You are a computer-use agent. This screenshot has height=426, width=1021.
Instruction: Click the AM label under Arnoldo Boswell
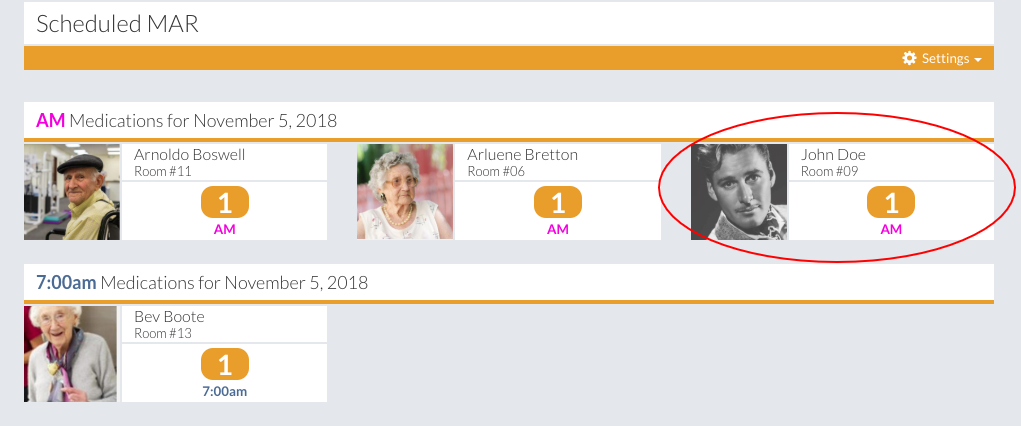225,229
